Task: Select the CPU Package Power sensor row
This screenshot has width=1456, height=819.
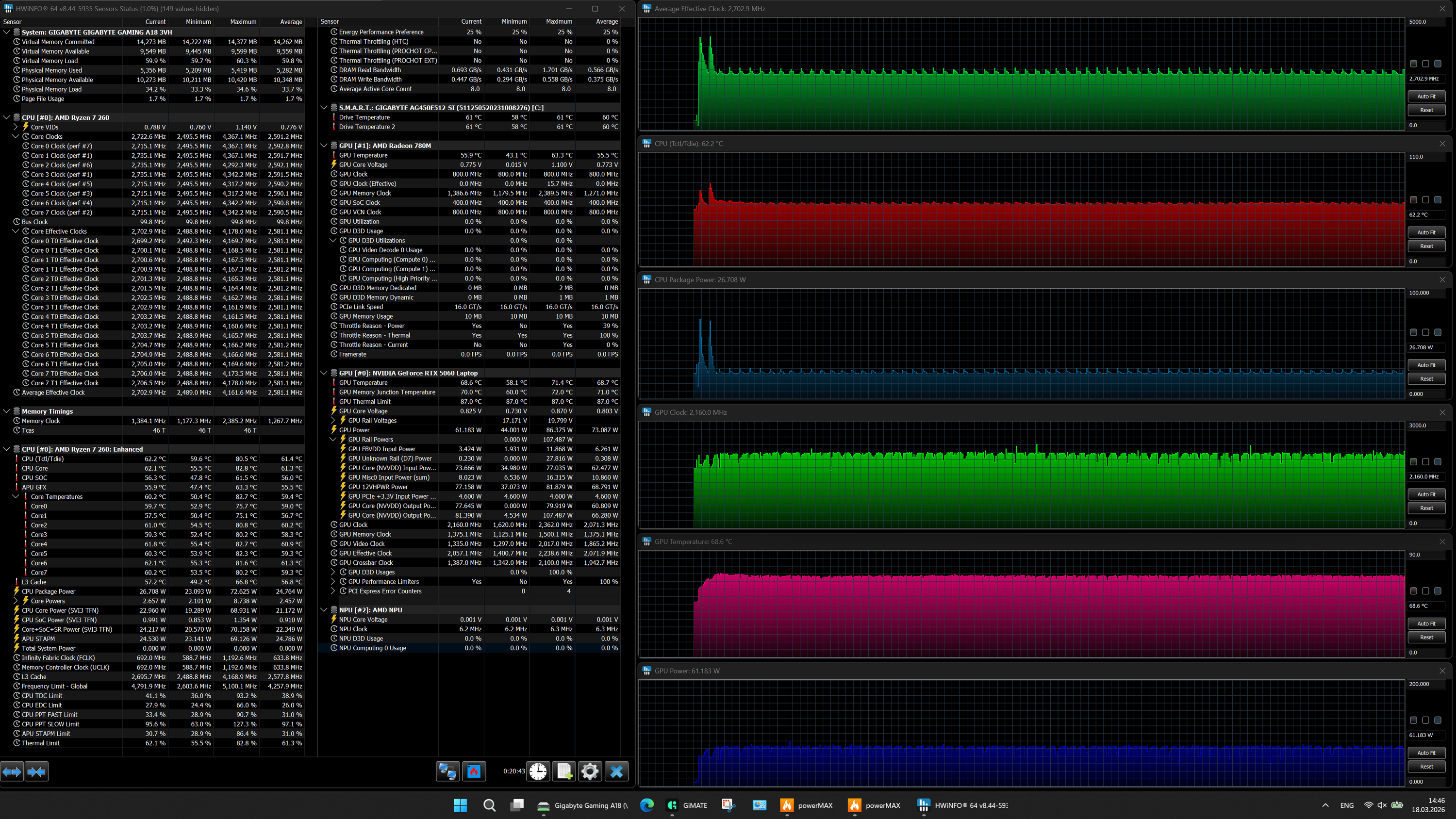Action: (x=49, y=591)
